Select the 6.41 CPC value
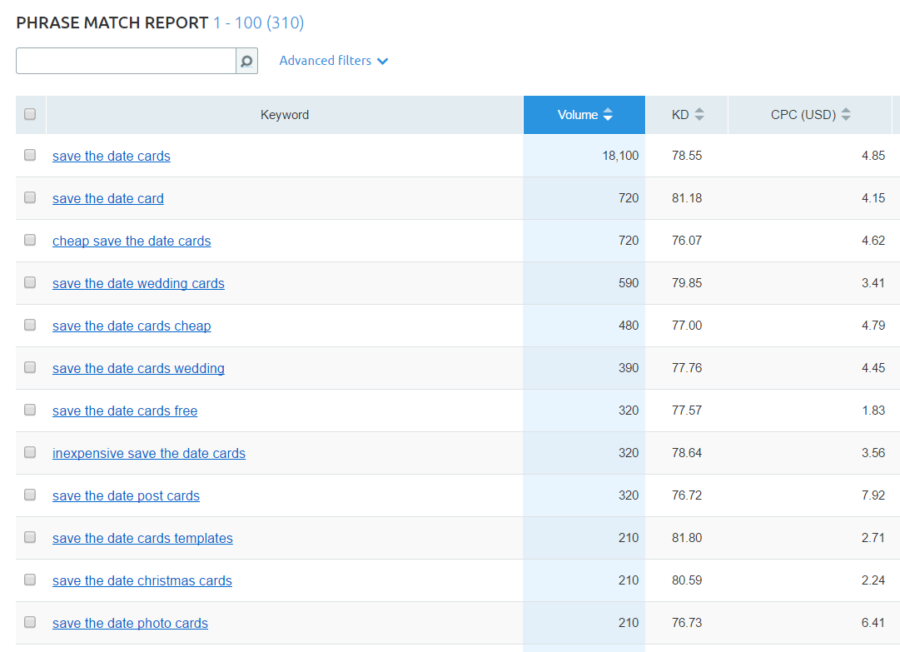900x652 pixels. tap(873, 623)
